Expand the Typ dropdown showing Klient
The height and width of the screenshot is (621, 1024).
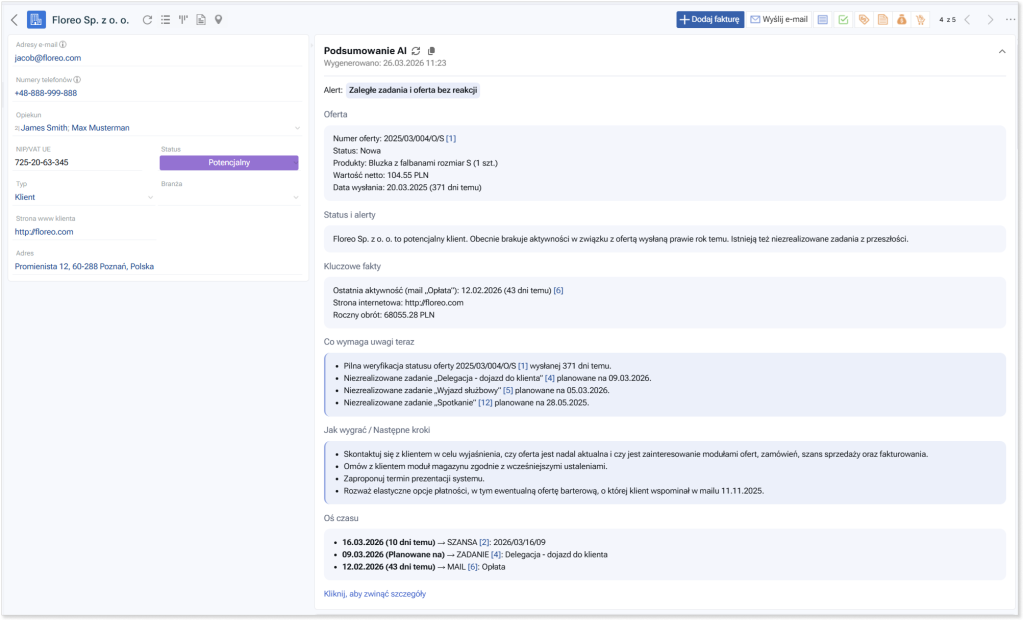[x=151, y=198]
